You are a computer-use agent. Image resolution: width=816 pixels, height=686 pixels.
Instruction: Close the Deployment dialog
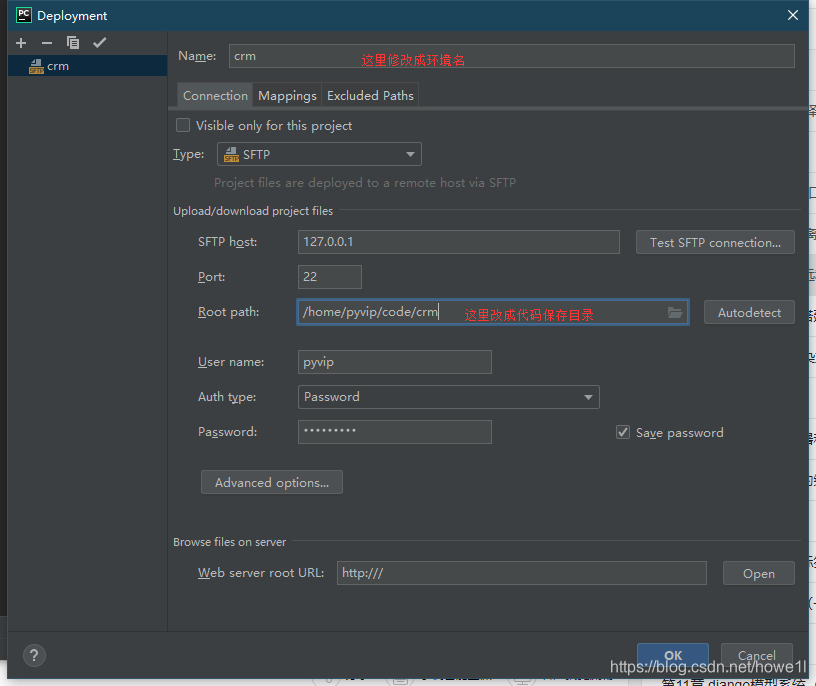pos(793,15)
